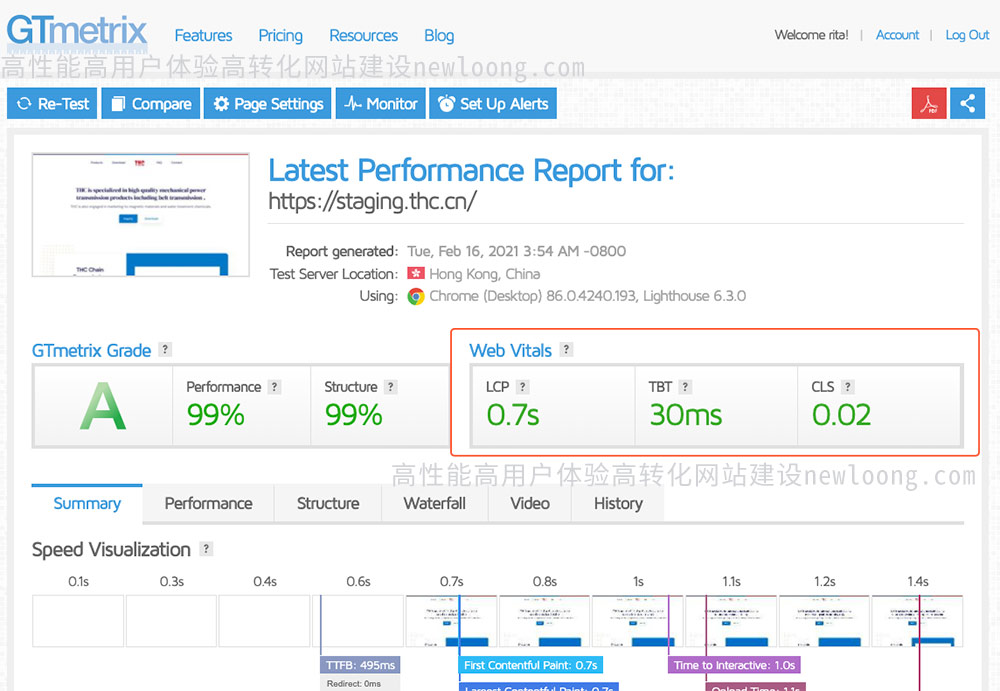This screenshot has width=1000, height=691.
Task: Open the Pricing menu item
Action: (x=280, y=35)
